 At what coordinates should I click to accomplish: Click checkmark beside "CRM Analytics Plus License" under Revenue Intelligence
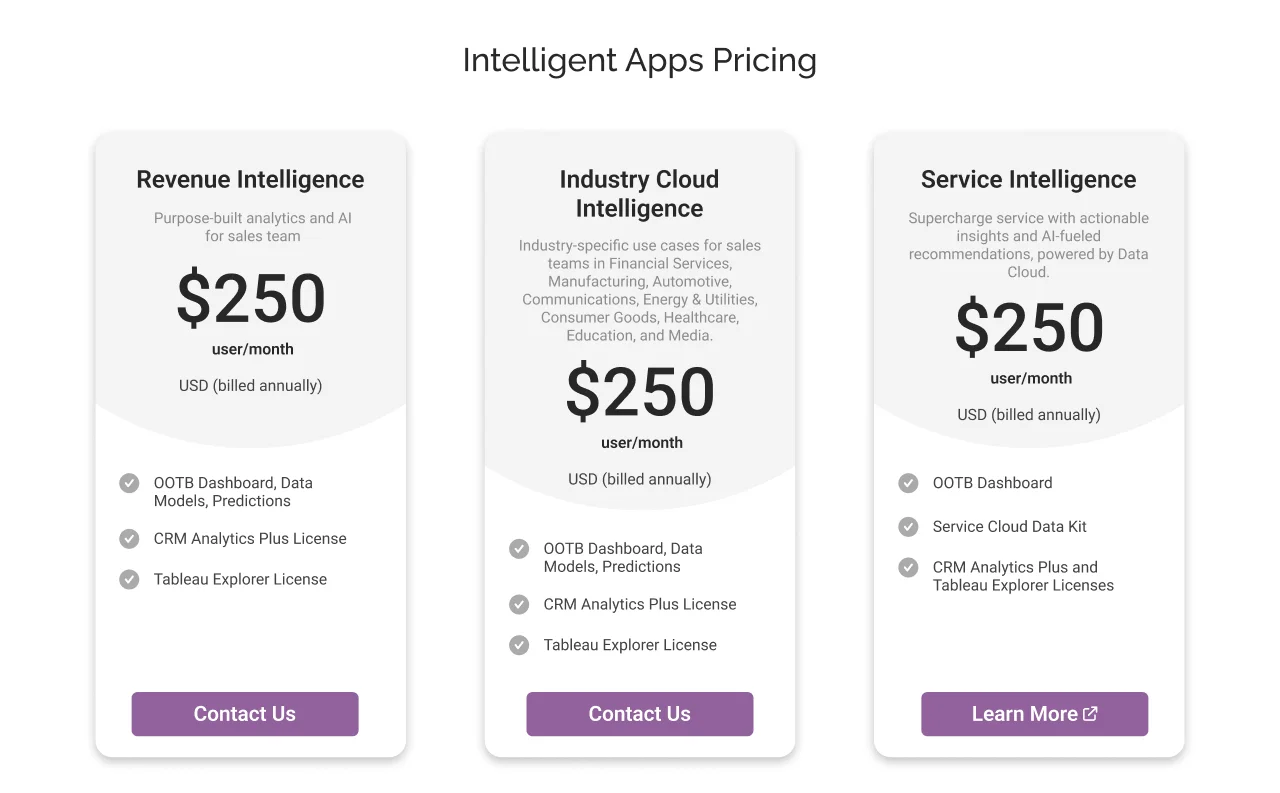(129, 538)
